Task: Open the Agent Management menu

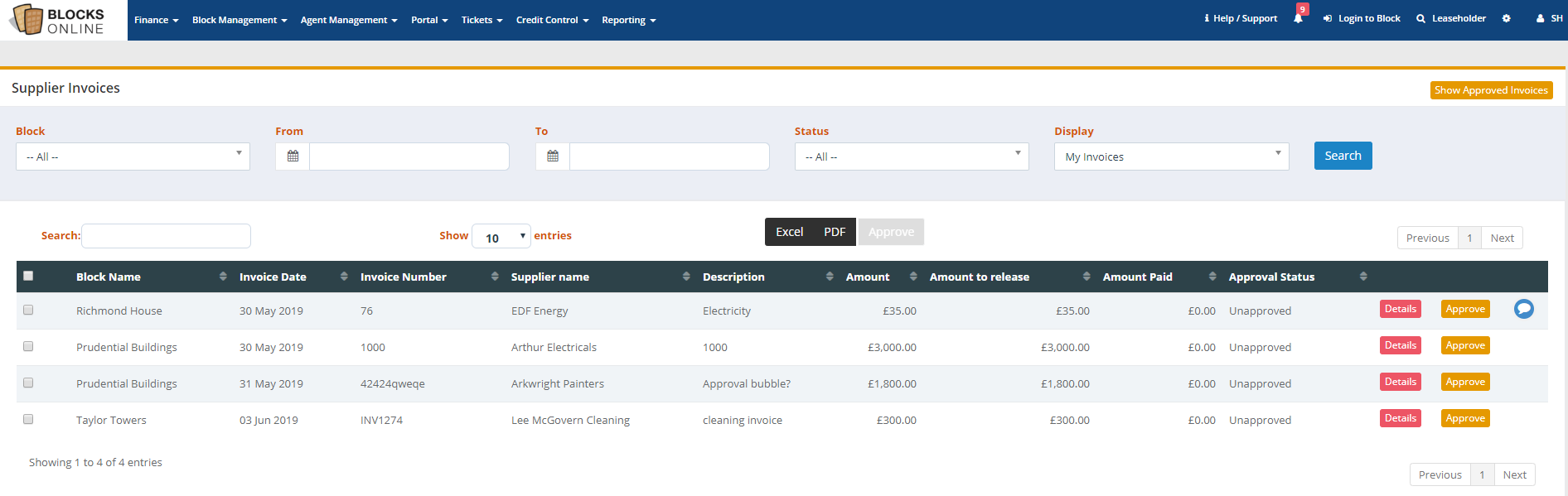Action: click(349, 20)
